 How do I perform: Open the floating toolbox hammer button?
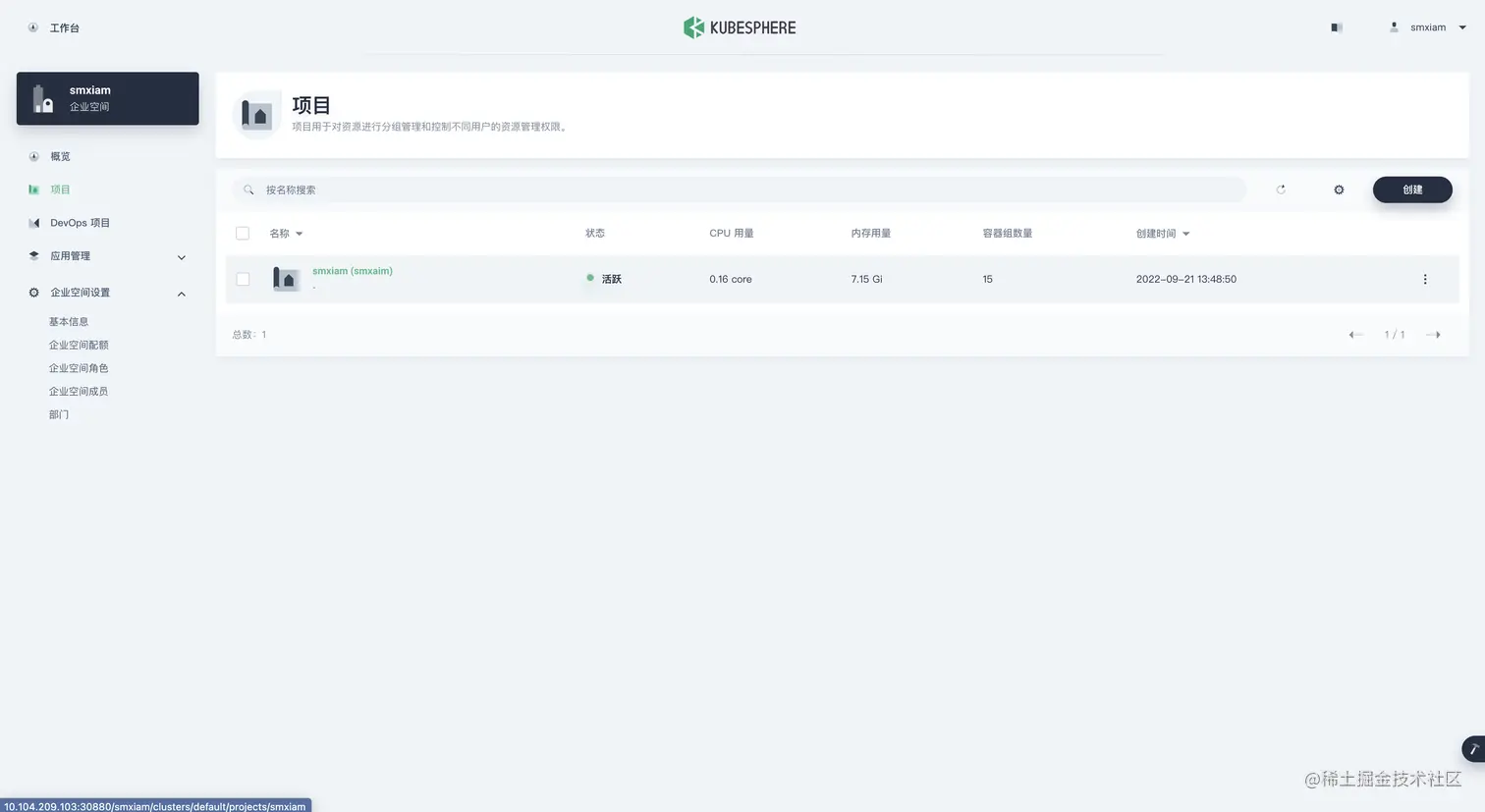[1473, 749]
